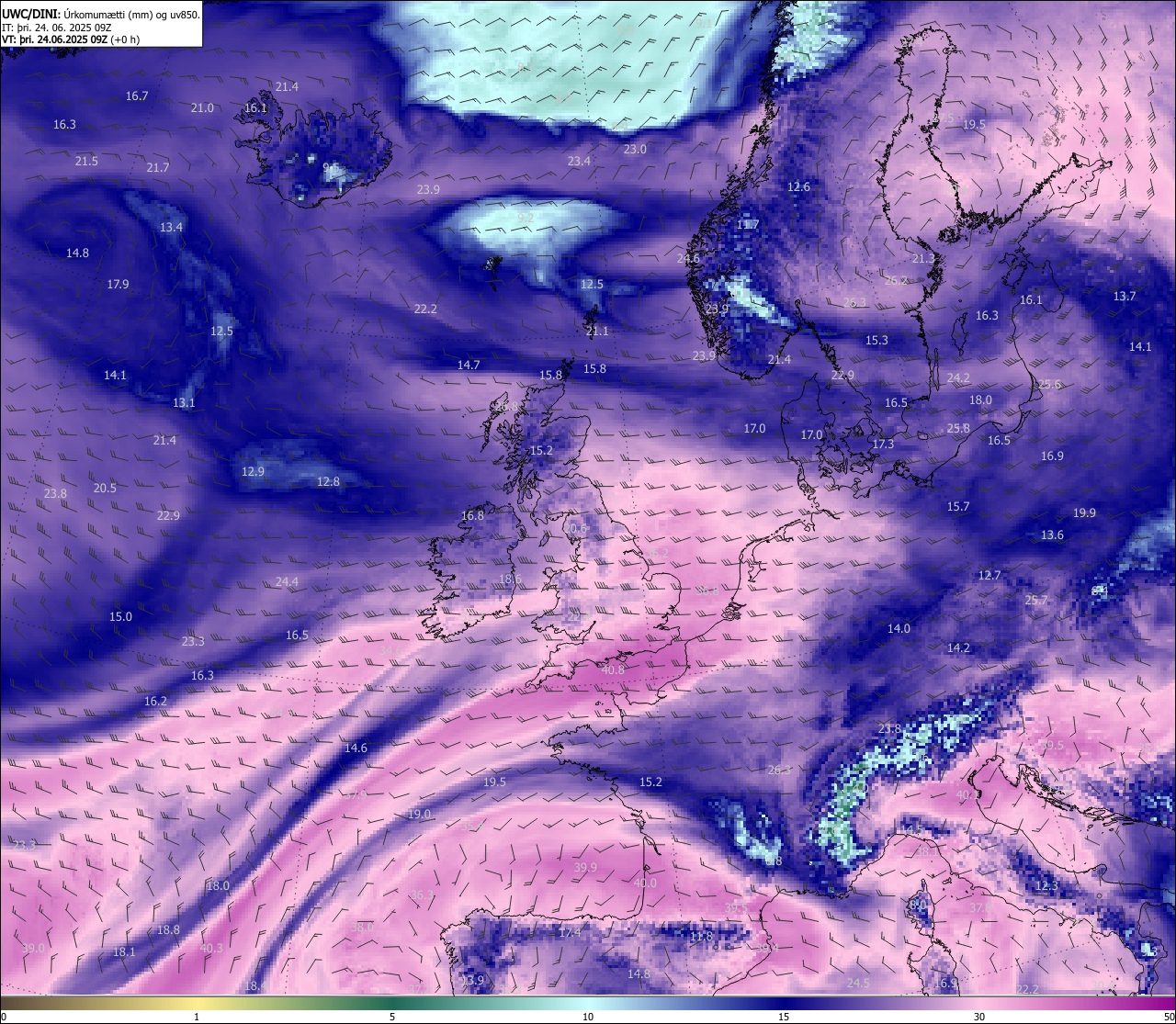The height and width of the screenshot is (1024, 1176).
Task: Click the map value 23.0
Action: click(x=635, y=150)
